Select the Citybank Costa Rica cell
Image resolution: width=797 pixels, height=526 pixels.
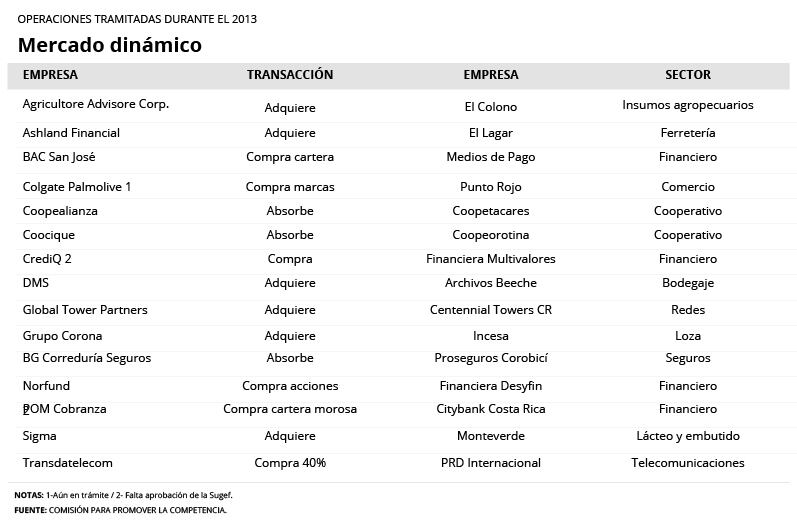[490, 409]
